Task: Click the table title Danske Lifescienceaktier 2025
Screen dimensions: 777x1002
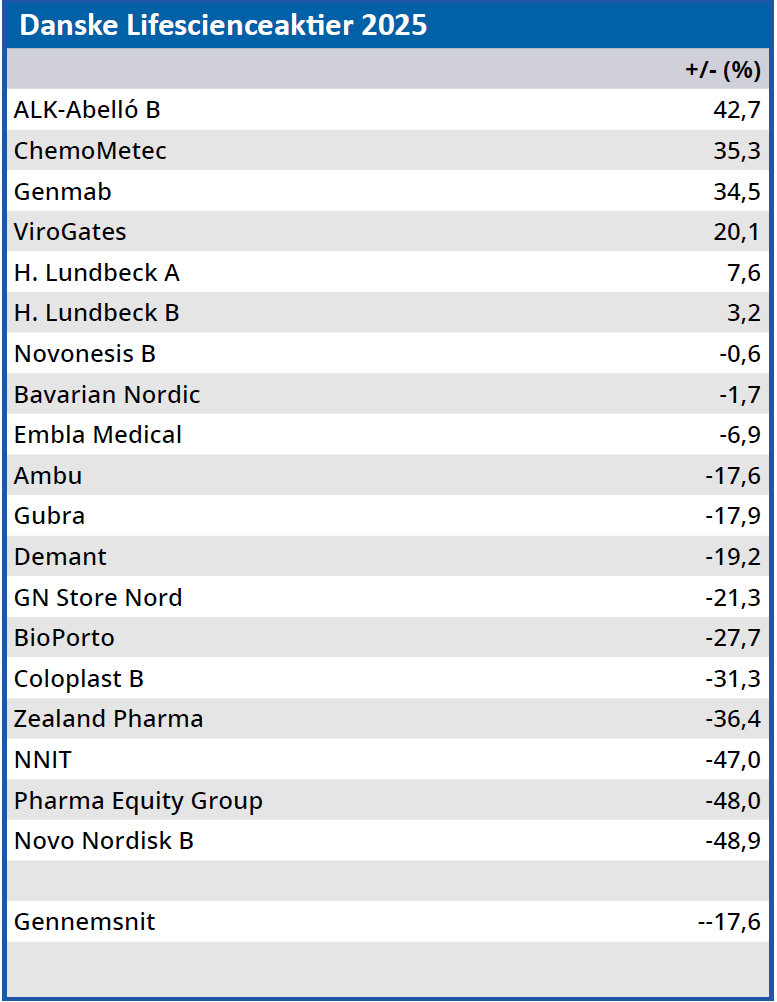Action: point(223,25)
